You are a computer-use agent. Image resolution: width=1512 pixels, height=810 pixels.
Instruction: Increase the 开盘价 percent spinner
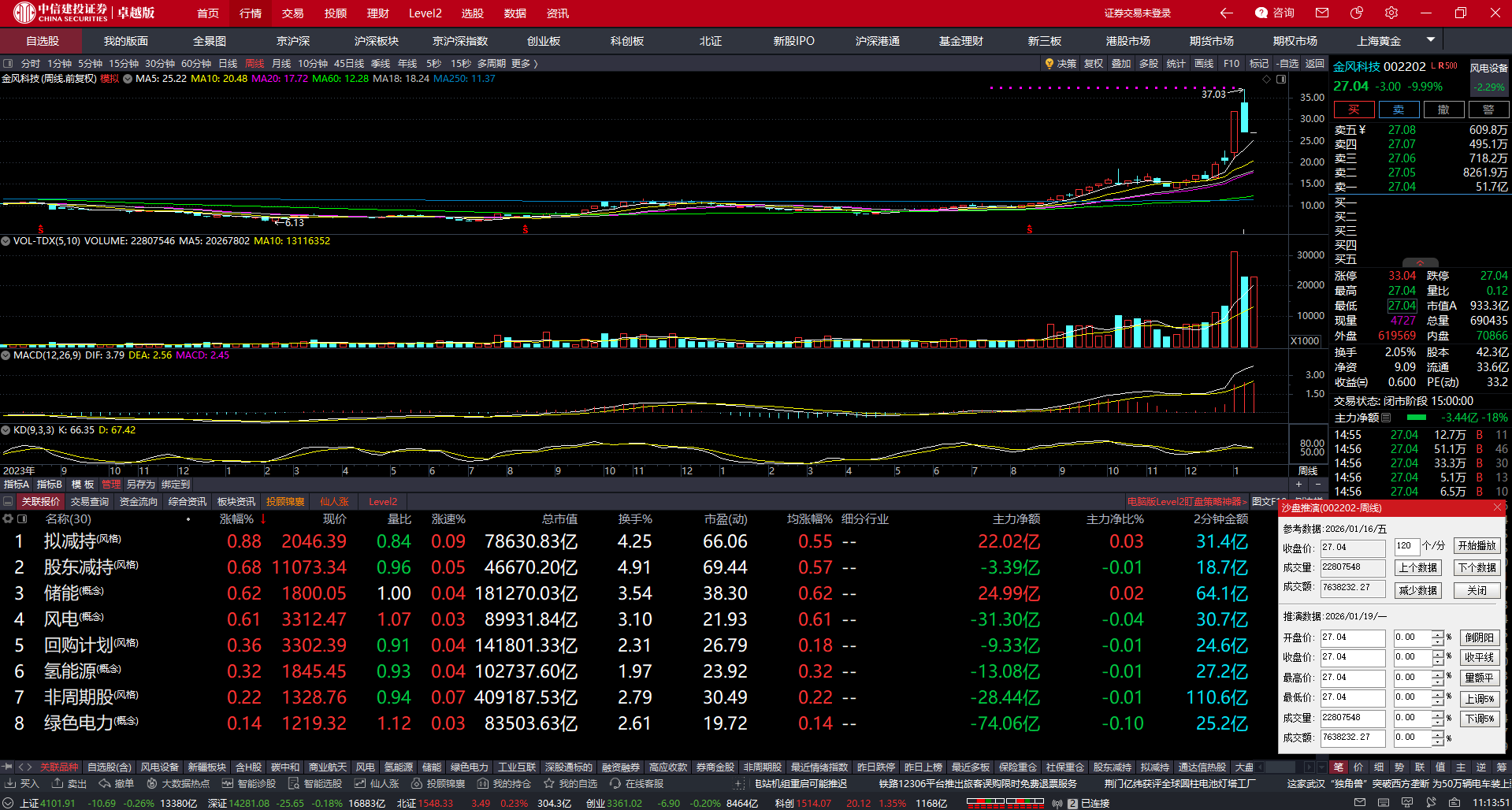(x=1438, y=634)
